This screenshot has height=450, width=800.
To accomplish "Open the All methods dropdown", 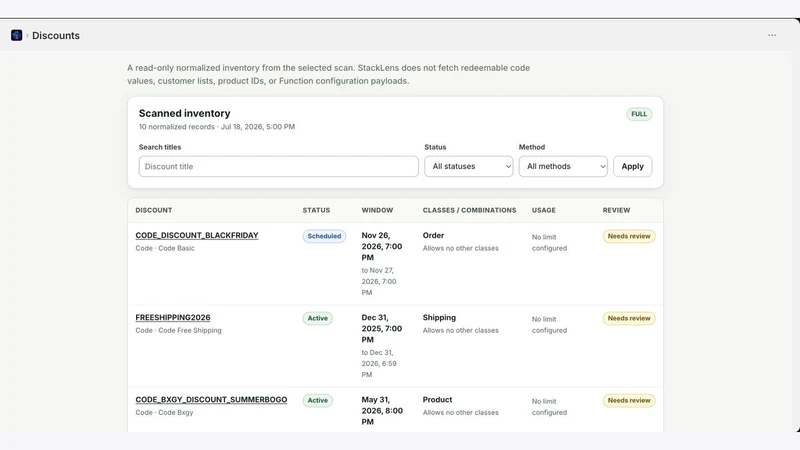I will tap(563, 166).
